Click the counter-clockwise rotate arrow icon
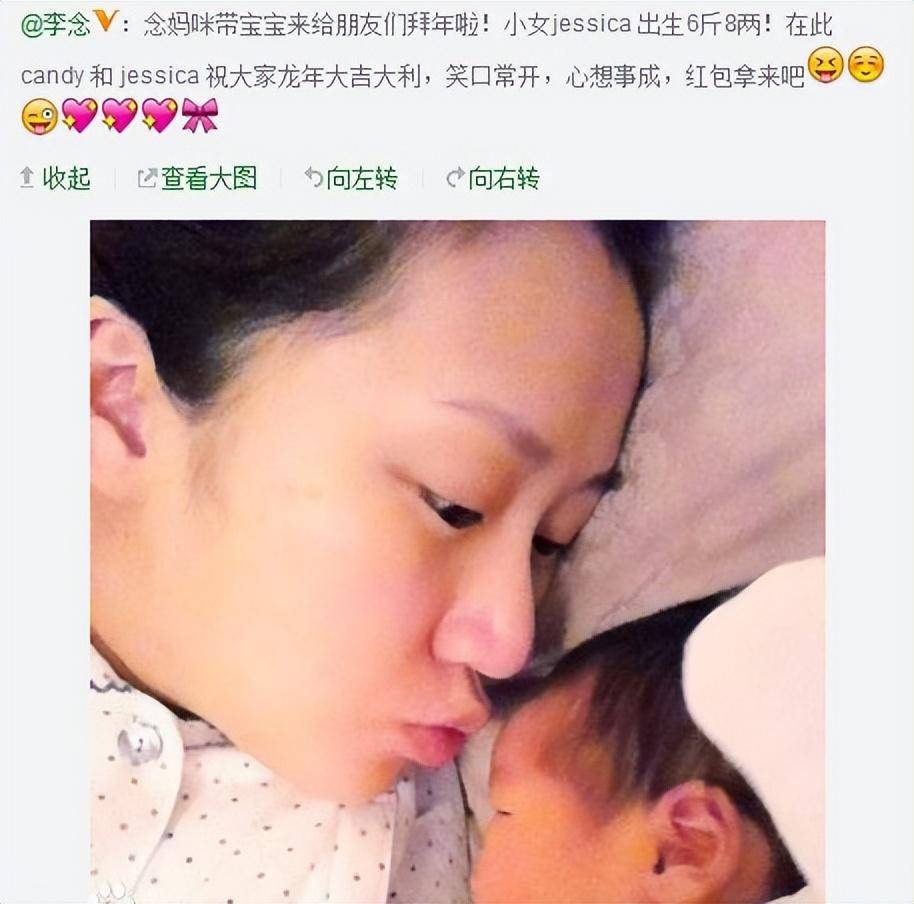Image resolution: width=914 pixels, height=904 pixels. [314, 177]
